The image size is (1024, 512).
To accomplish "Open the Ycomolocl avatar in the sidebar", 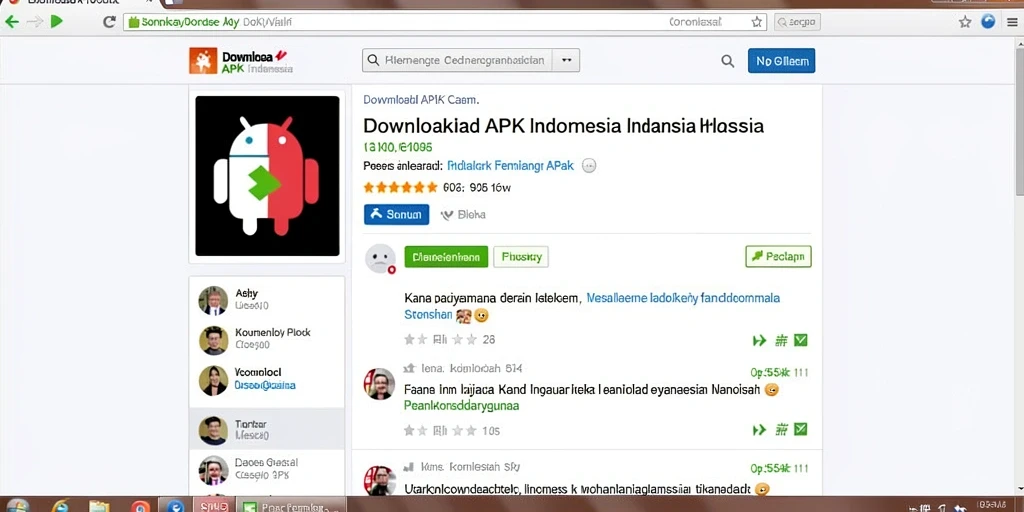I will [x=213, y=380].
